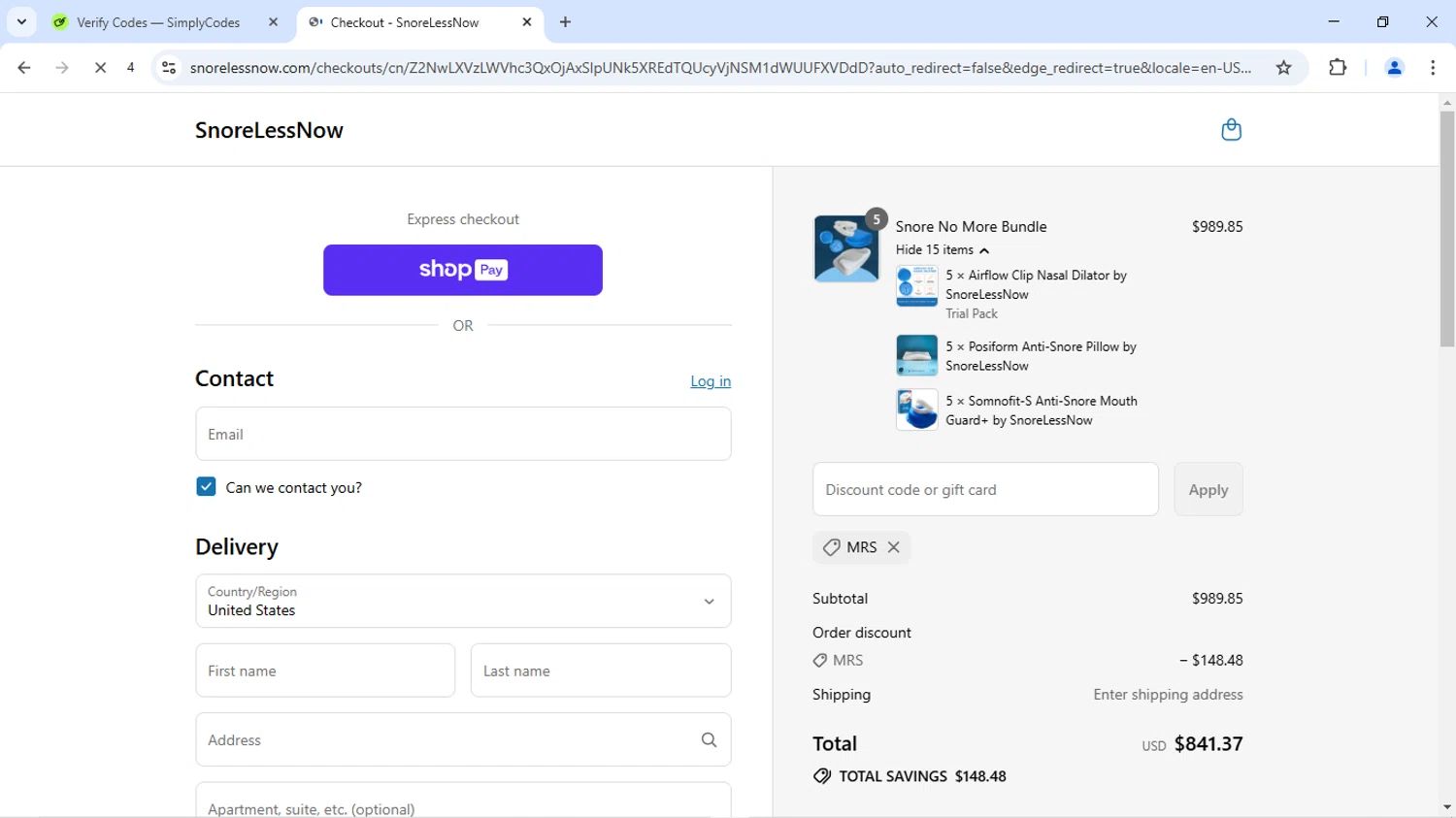Open the Chrome three-dot menu
Screen dimensions: 1456x818
pyautogui.click(x=1433, y=68)
